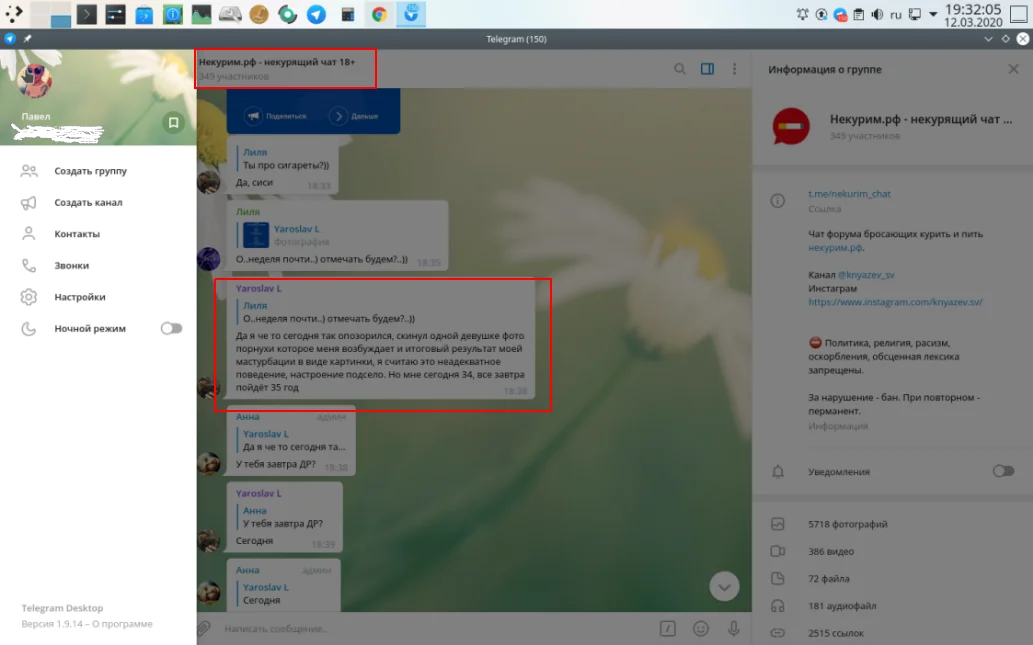Open system settings sliders icon in taskbar
Screen dimensions: 1033x645
115,14
